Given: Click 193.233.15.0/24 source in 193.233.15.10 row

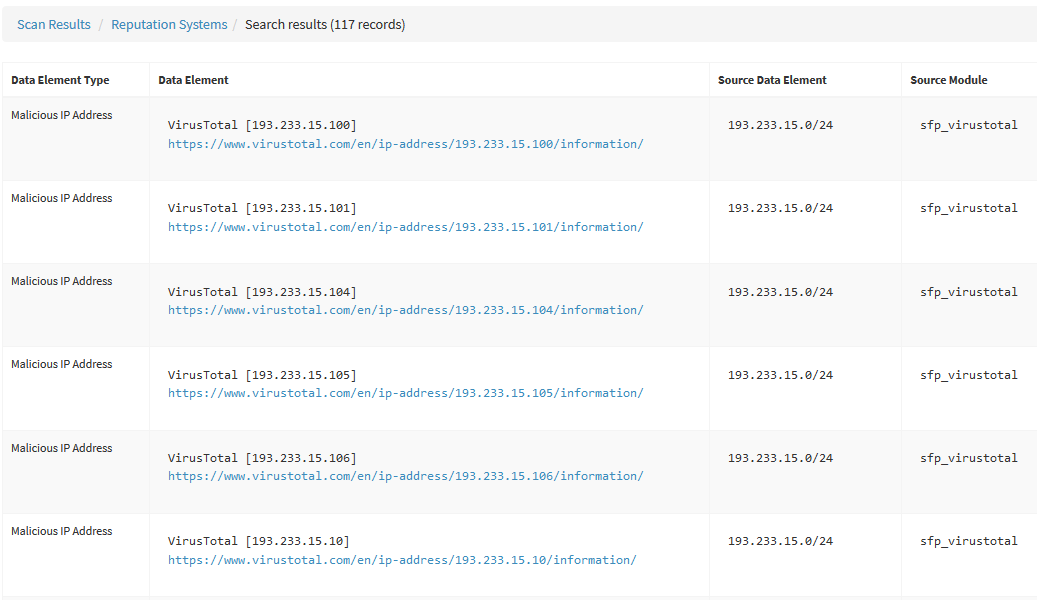Looking at the screenshot, I should pyautogui.click(x=780, y=540).
